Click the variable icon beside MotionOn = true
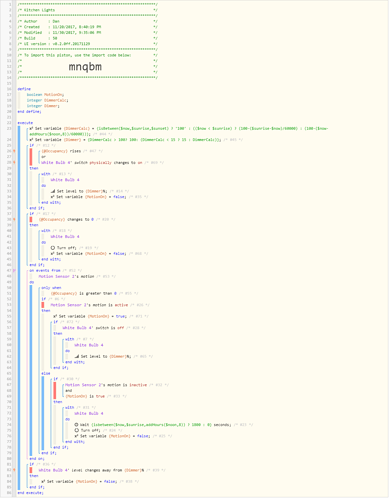The width and height of the screenshot is (390, 500). (55, 316)
